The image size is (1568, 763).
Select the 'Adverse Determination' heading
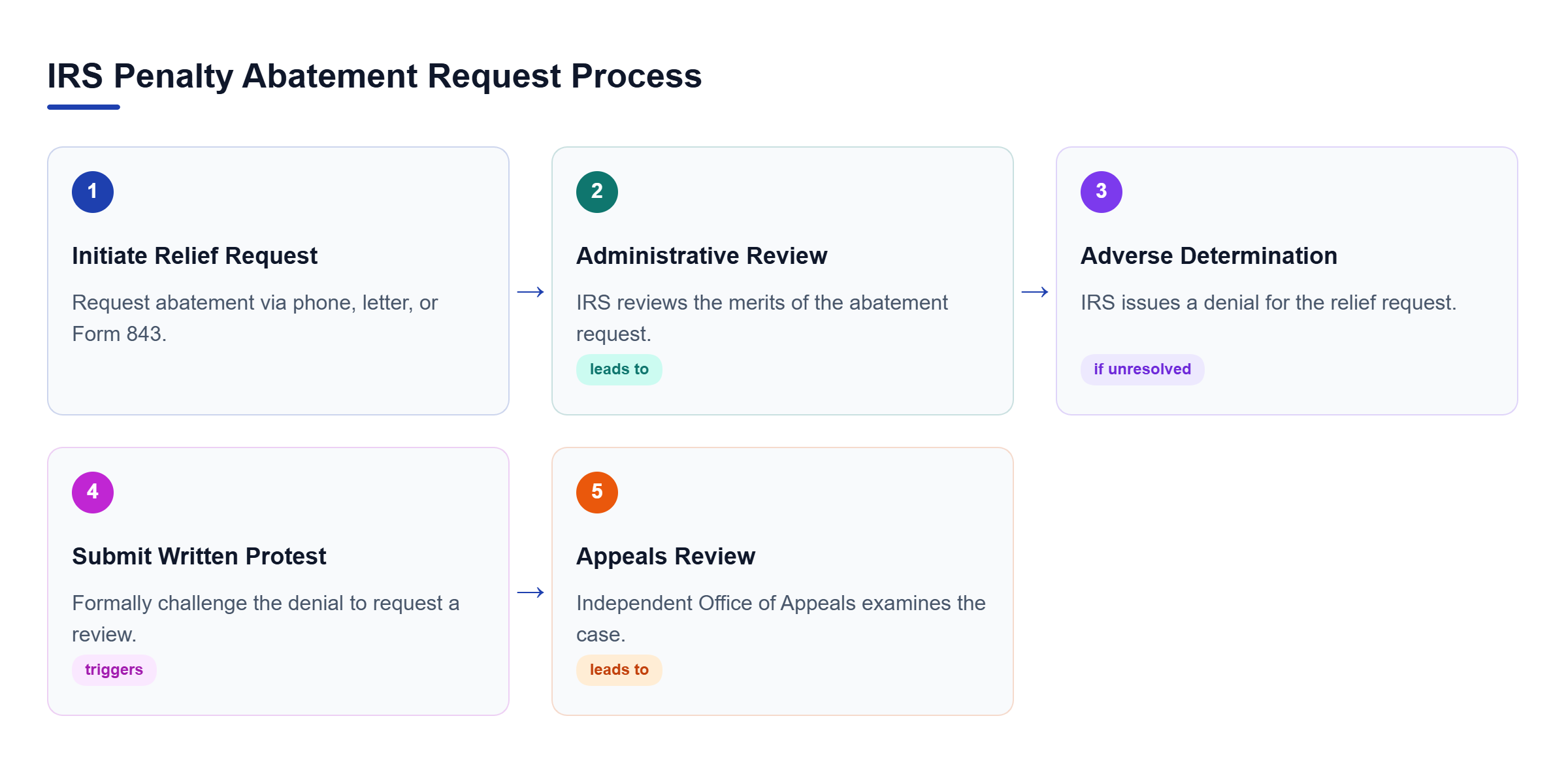[1209, 256]
